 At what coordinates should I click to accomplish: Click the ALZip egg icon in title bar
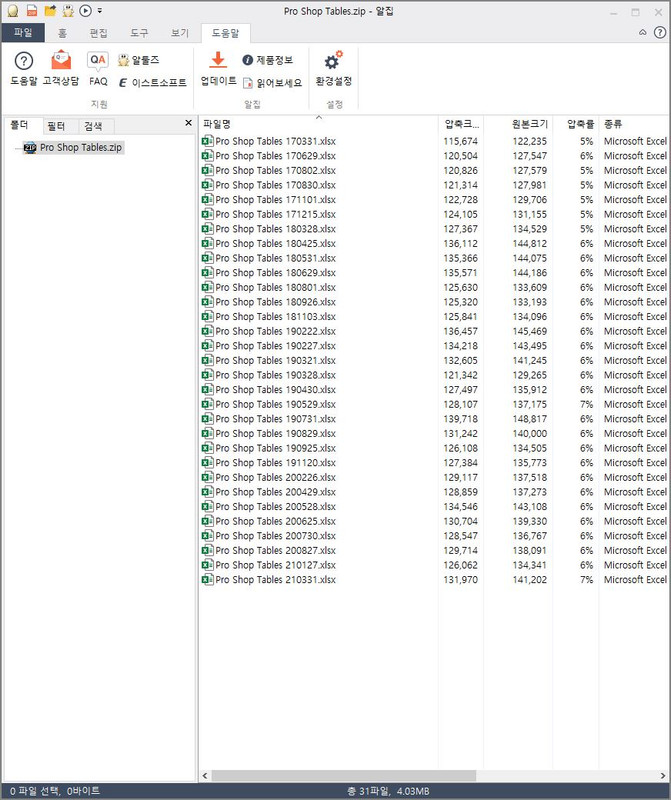coord(13,11)
